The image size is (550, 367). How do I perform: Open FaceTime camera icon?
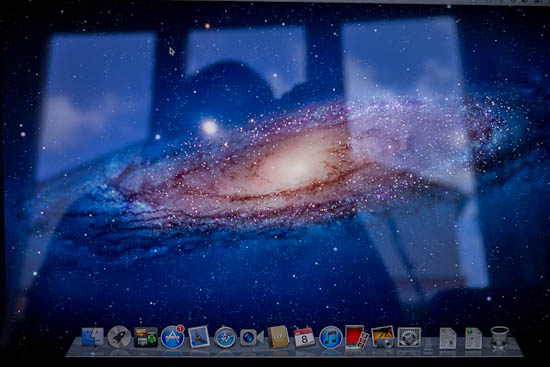(251, 338)
